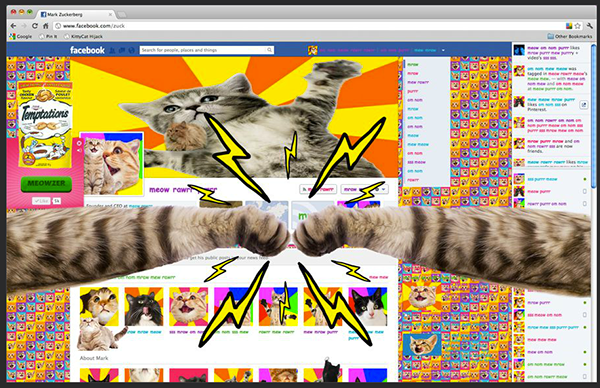Screen dimensions: 600x388
Task: Reload the page with the refresh icon
Action: [35, 26]
